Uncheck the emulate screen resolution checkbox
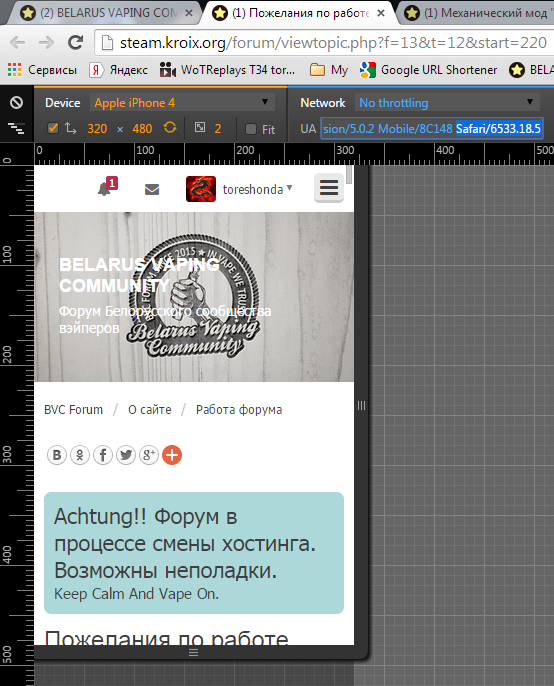This screenshot has height=686, width=554. pos(53,128)
